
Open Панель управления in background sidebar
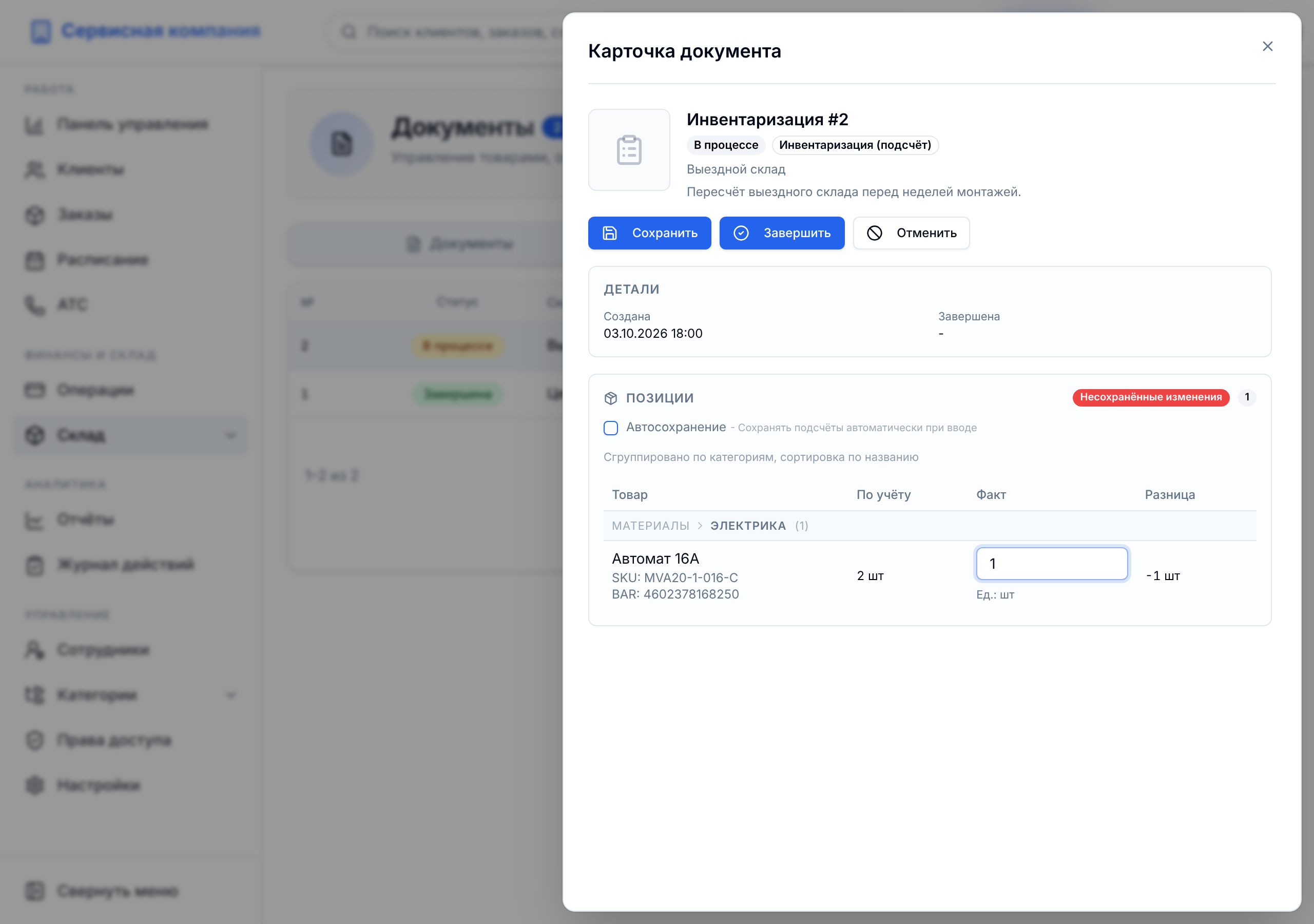pyautogui.click(x=131, y=124)
